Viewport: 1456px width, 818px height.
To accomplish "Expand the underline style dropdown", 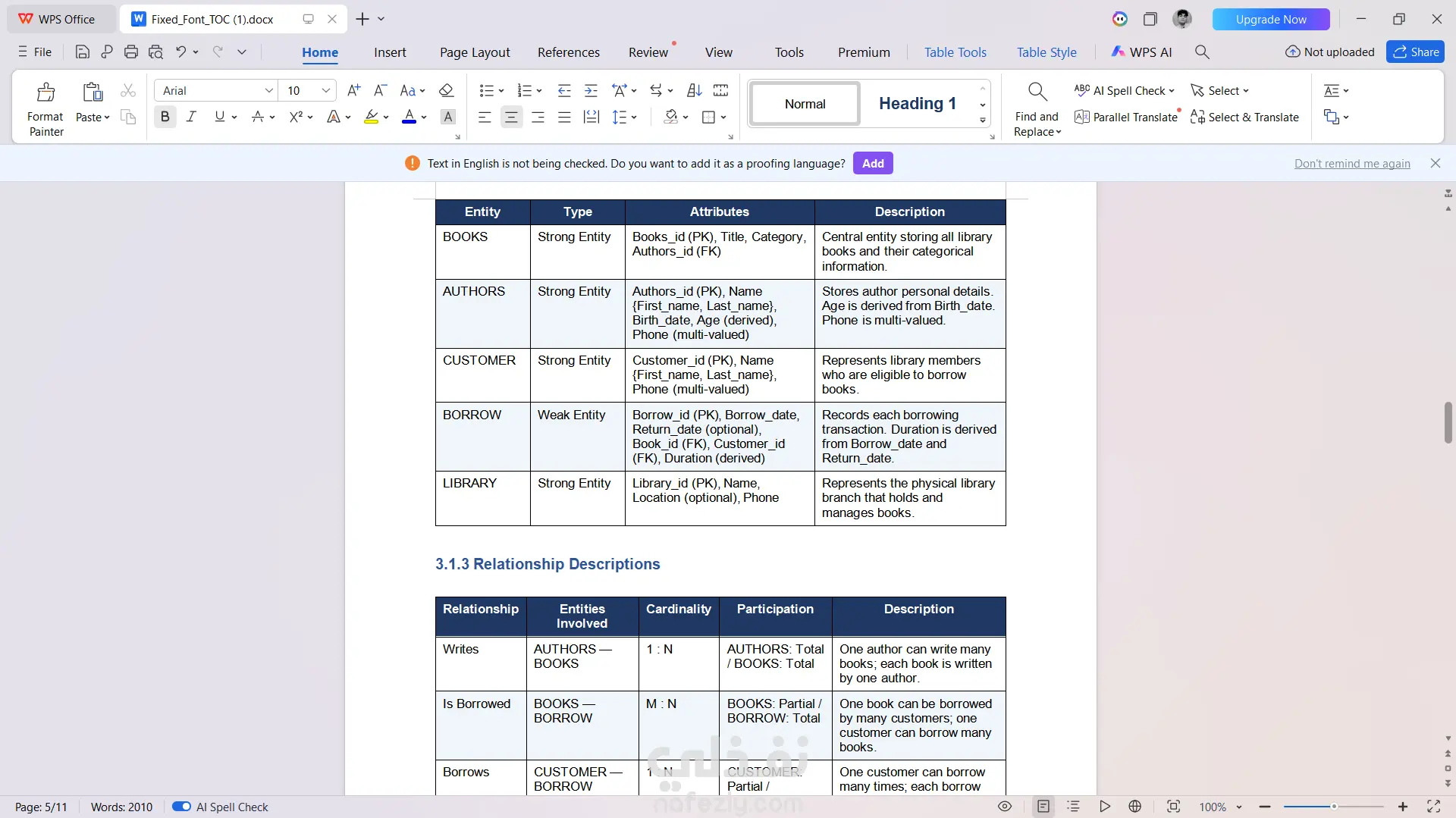I will click(234, 118).
